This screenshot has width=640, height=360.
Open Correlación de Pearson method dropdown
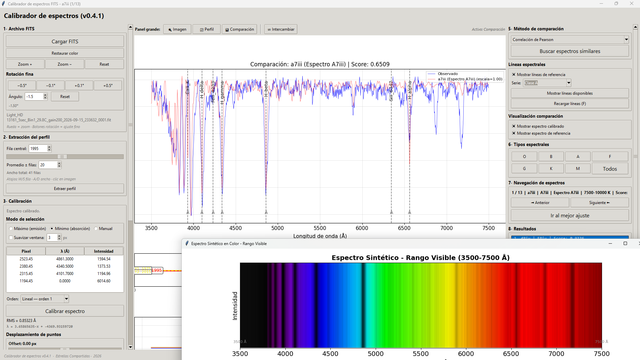[570, 40]
